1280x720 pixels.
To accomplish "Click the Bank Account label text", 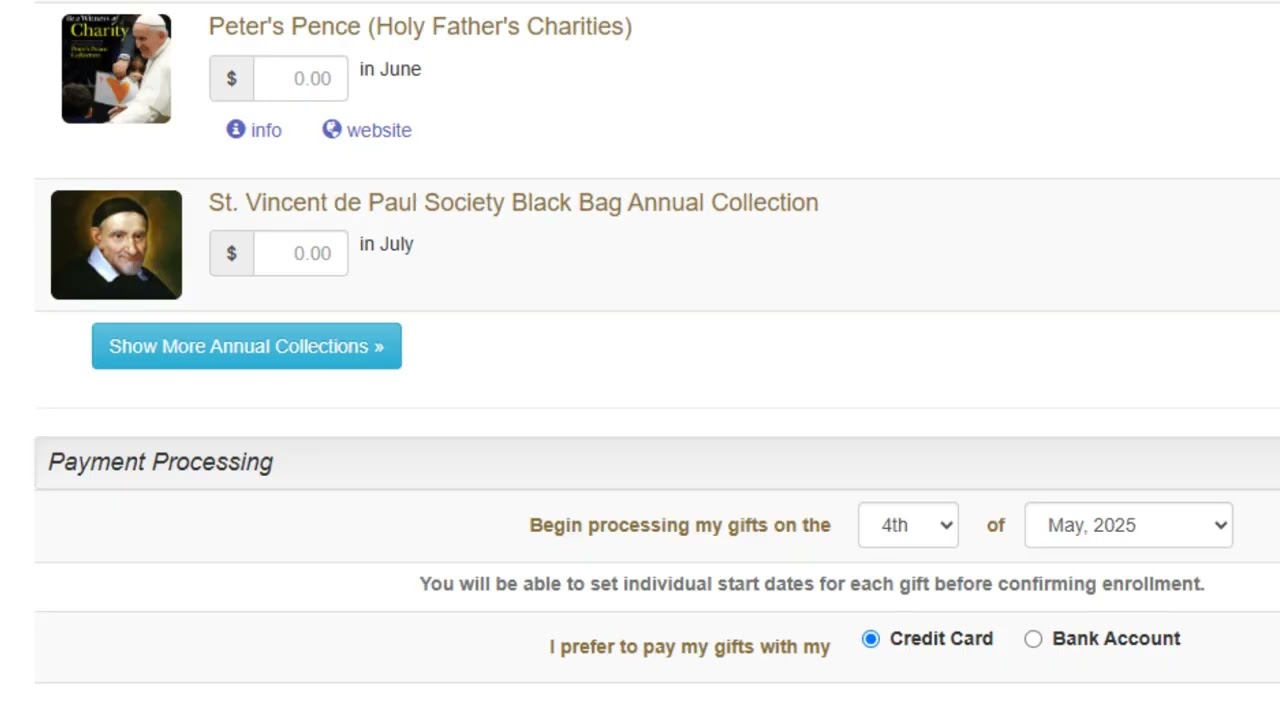I will point(1116,639).
